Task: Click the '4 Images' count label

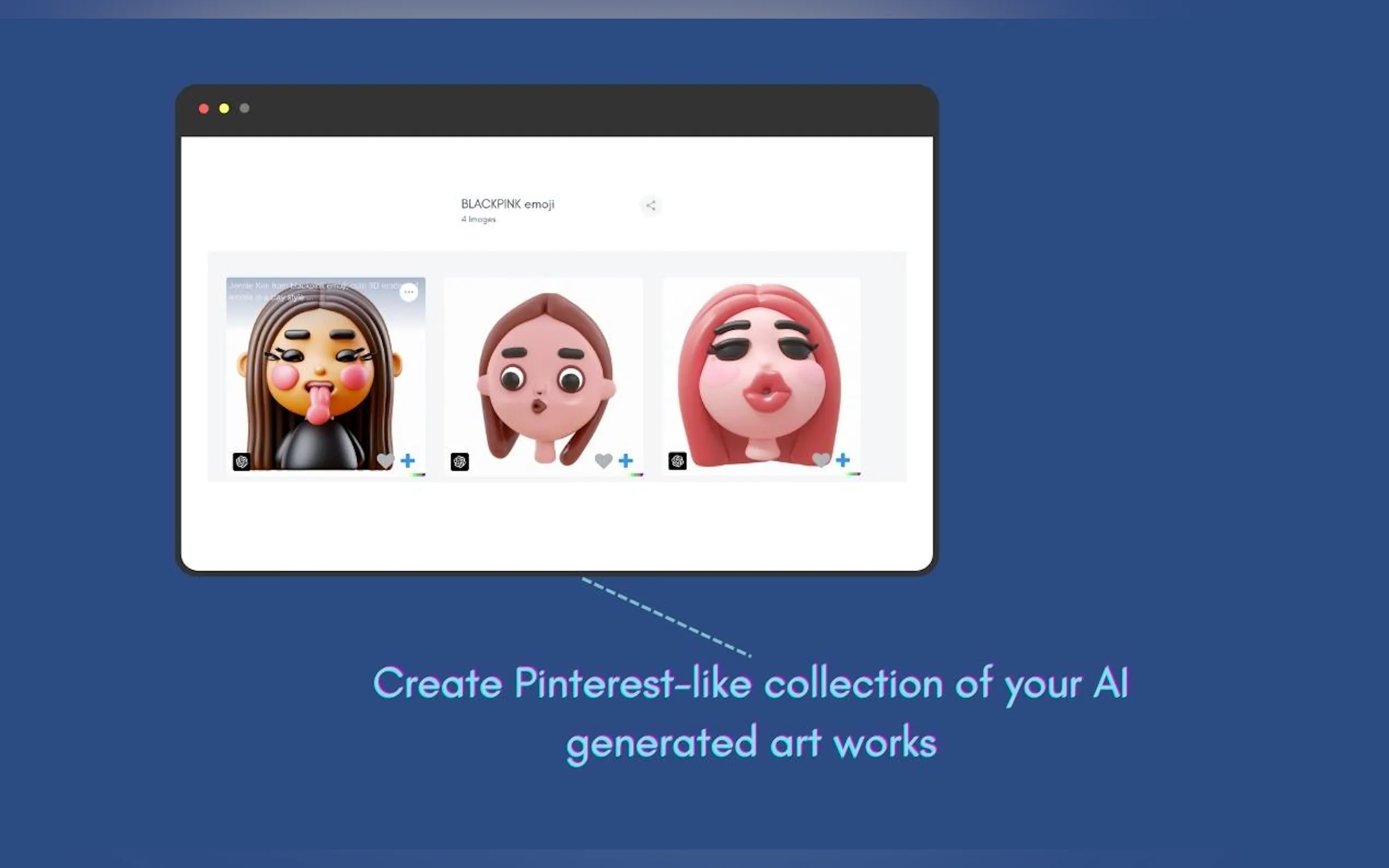Action: 478,219
